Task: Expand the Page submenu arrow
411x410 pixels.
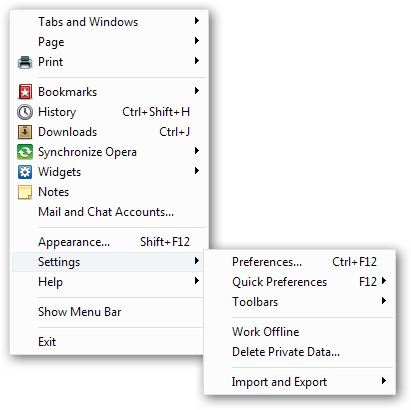Action: click(x=197, y=41)
